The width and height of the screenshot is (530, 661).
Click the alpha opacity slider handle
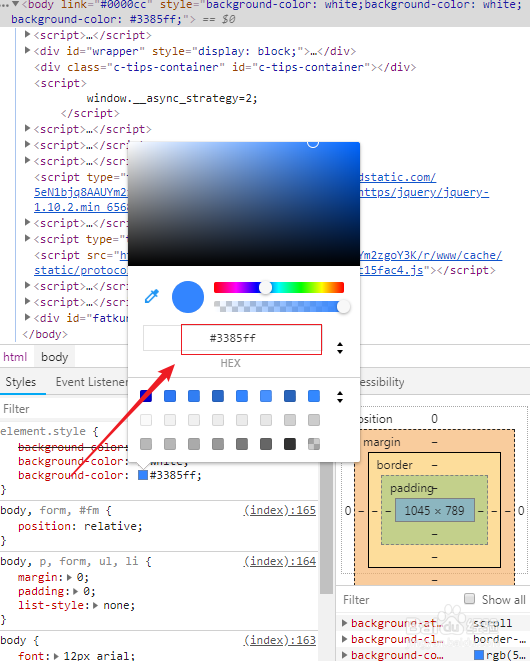pyautogui.click(x=344, y=306)
